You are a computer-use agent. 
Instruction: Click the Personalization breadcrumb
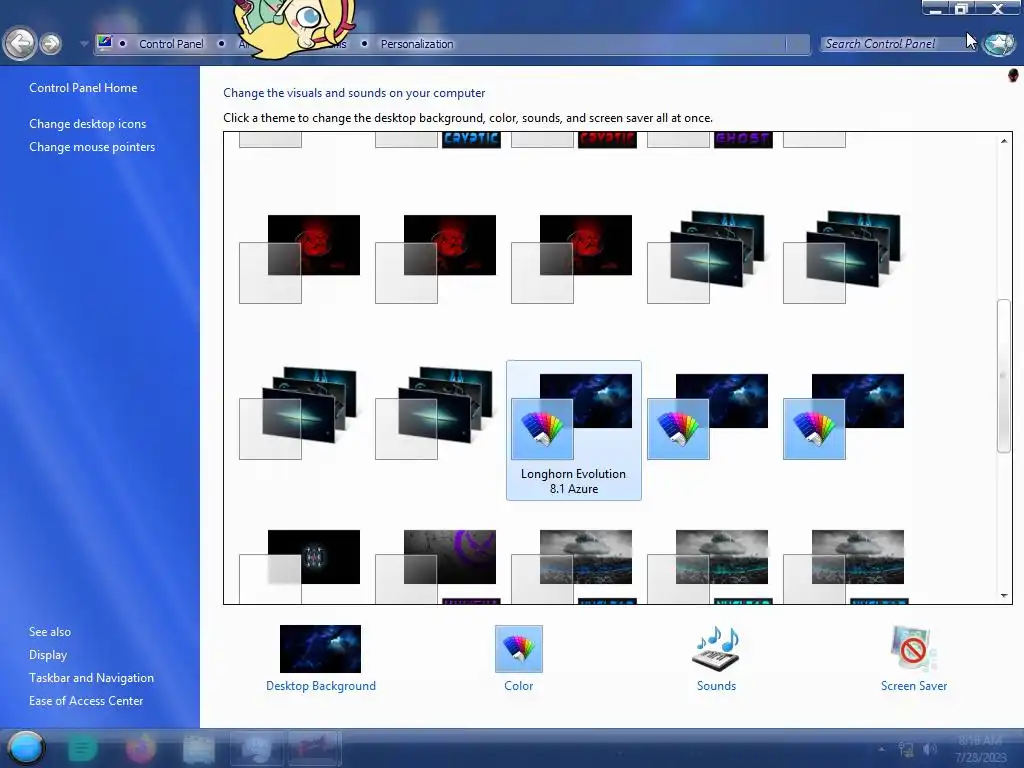417,44
